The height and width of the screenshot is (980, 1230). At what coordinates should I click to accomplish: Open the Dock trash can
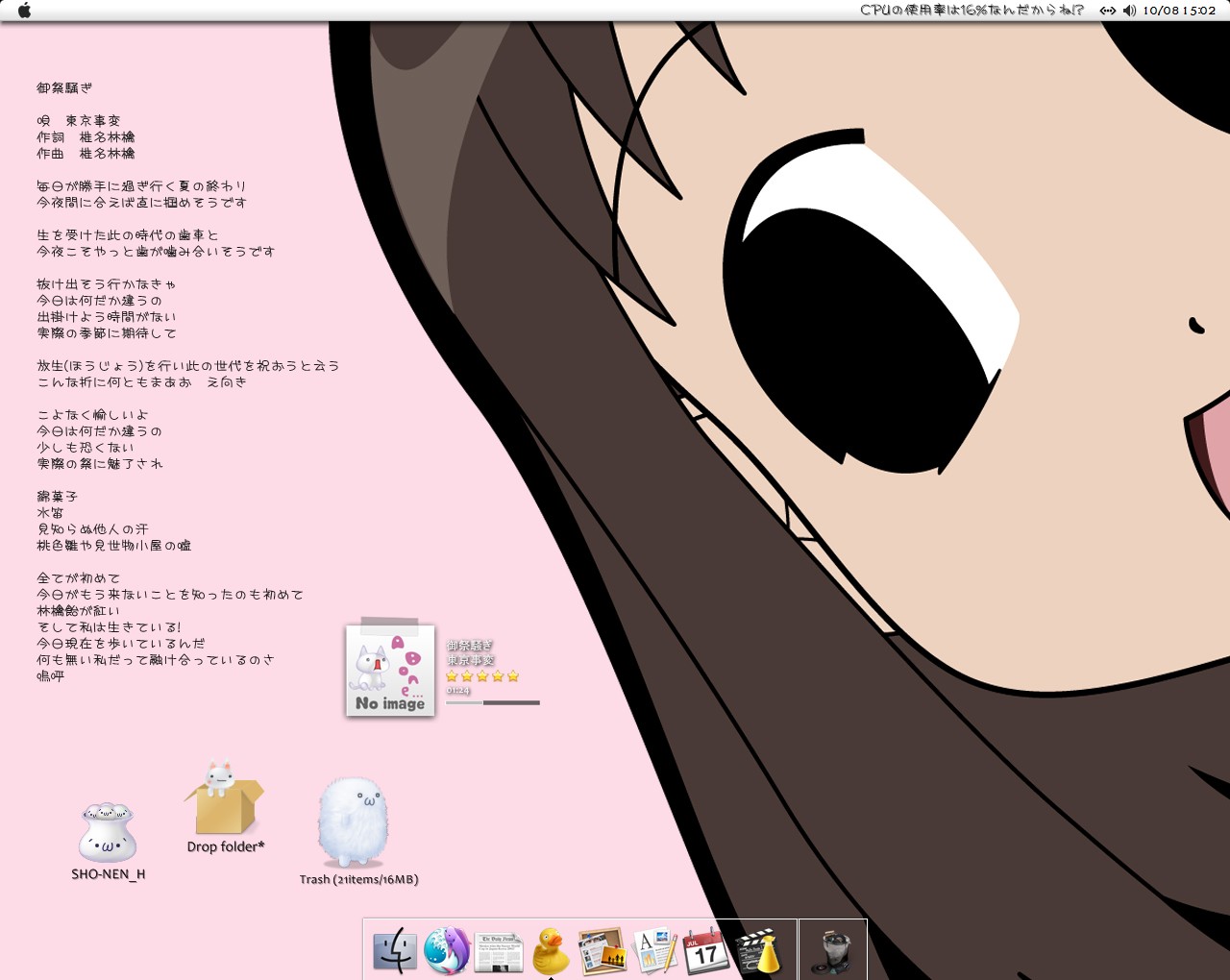pos(831,951)
